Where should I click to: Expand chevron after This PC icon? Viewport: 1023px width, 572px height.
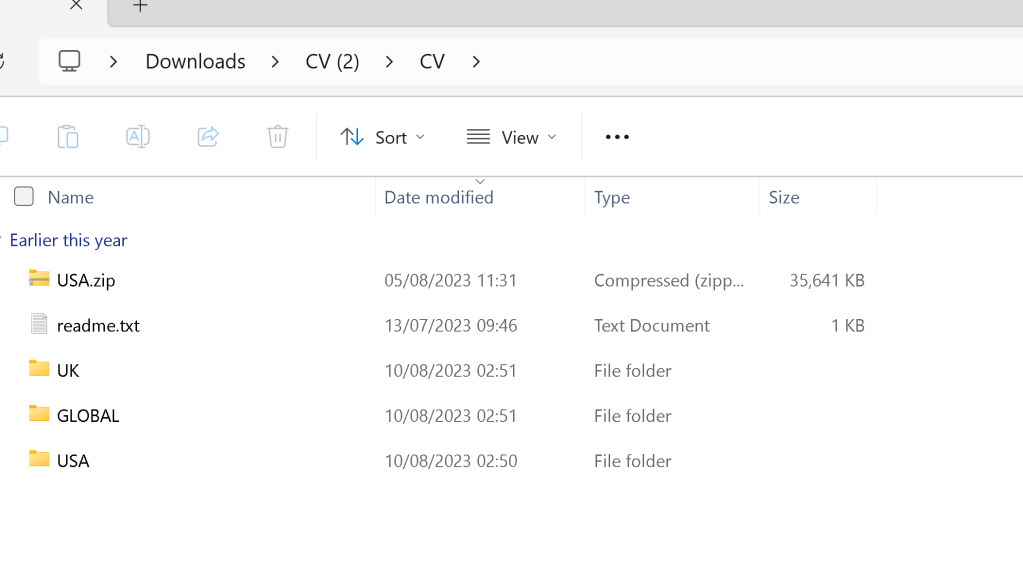click(114, 62)
